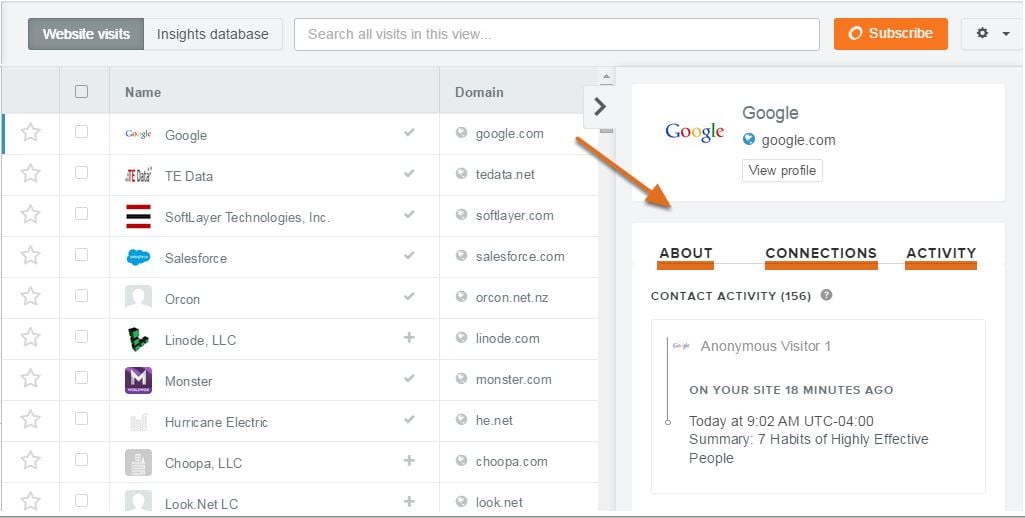Viewport: 1025px width, 518px height.
Task: Click the TE Data logo icon
Action: pos(138,175)
